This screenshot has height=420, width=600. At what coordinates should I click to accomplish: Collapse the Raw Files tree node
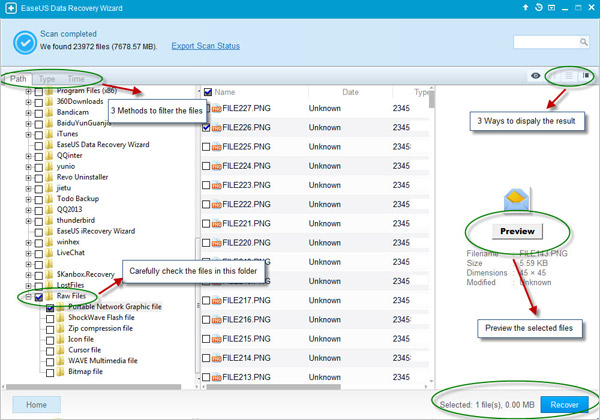click(x=28, y=297)
